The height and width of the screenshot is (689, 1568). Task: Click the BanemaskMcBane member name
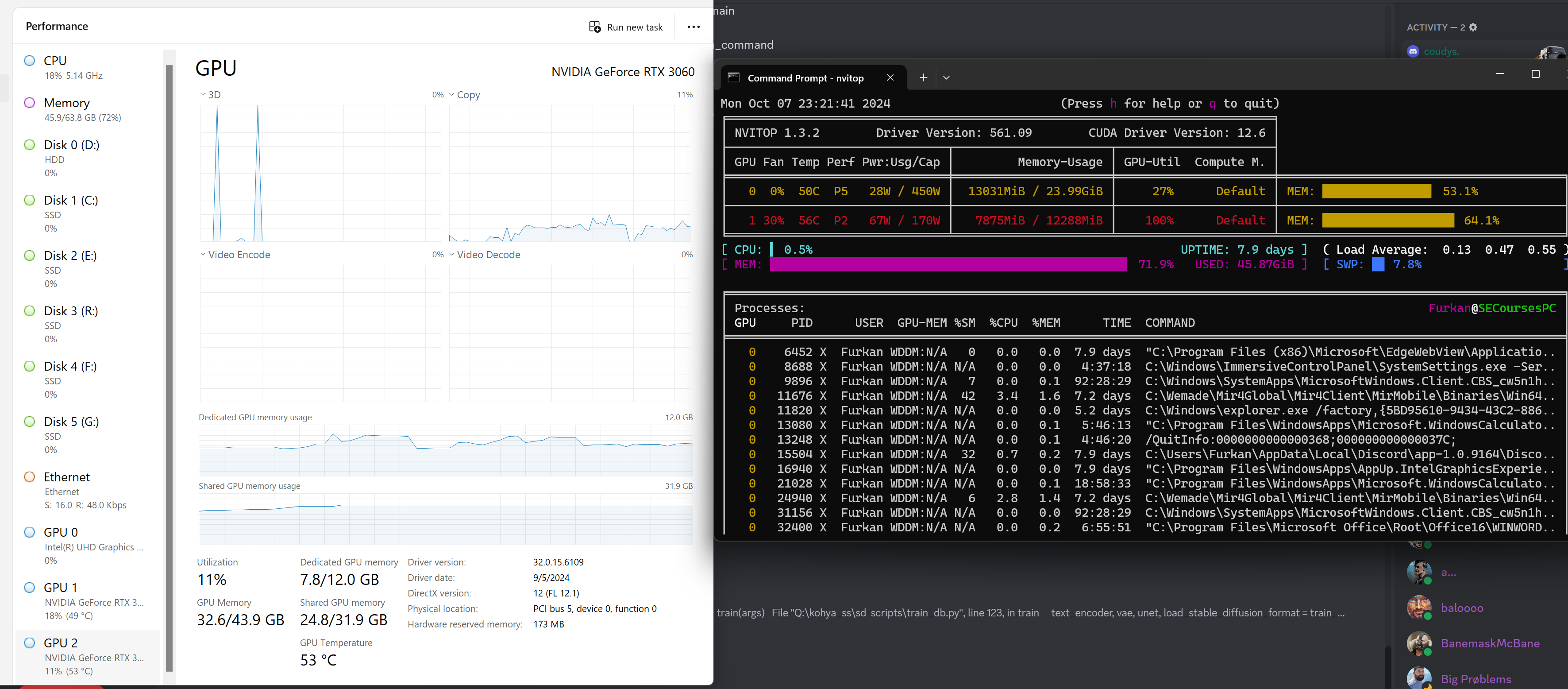point(1490,643)
